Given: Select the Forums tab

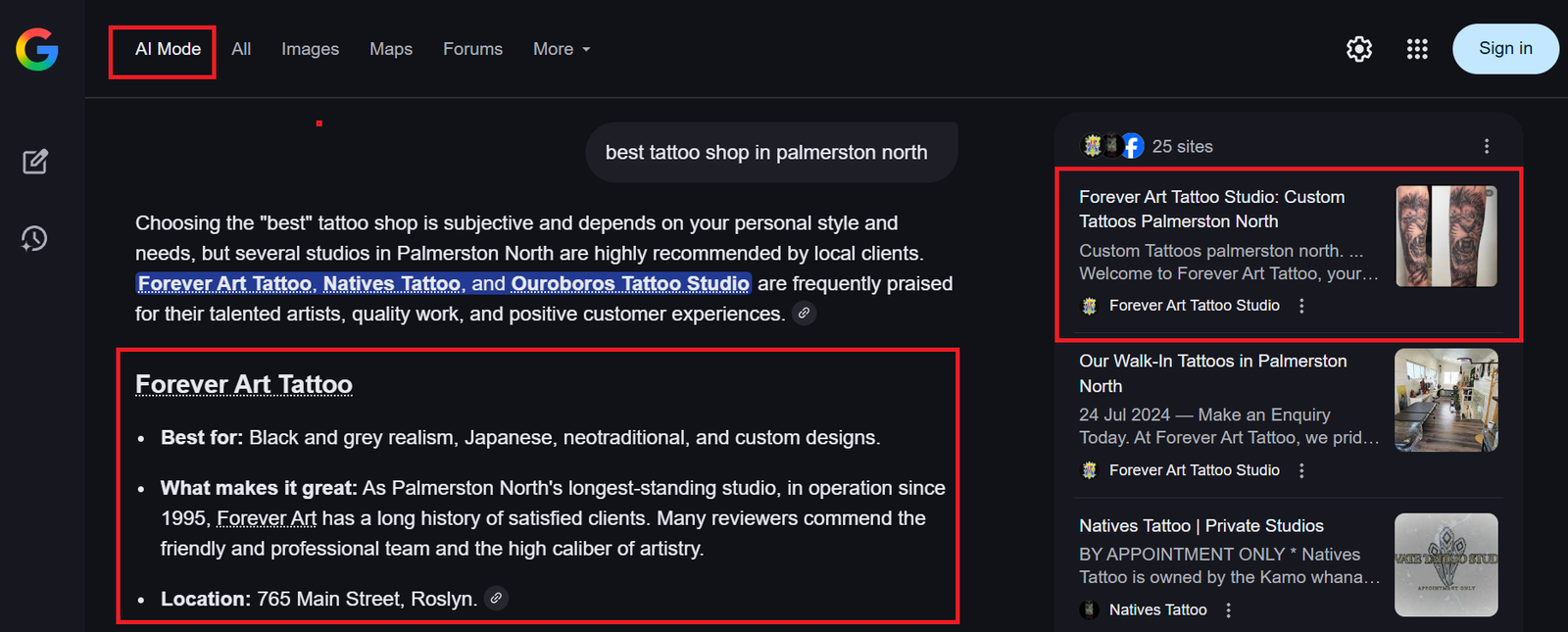Looking at the screenshot, I should (472, 49).
